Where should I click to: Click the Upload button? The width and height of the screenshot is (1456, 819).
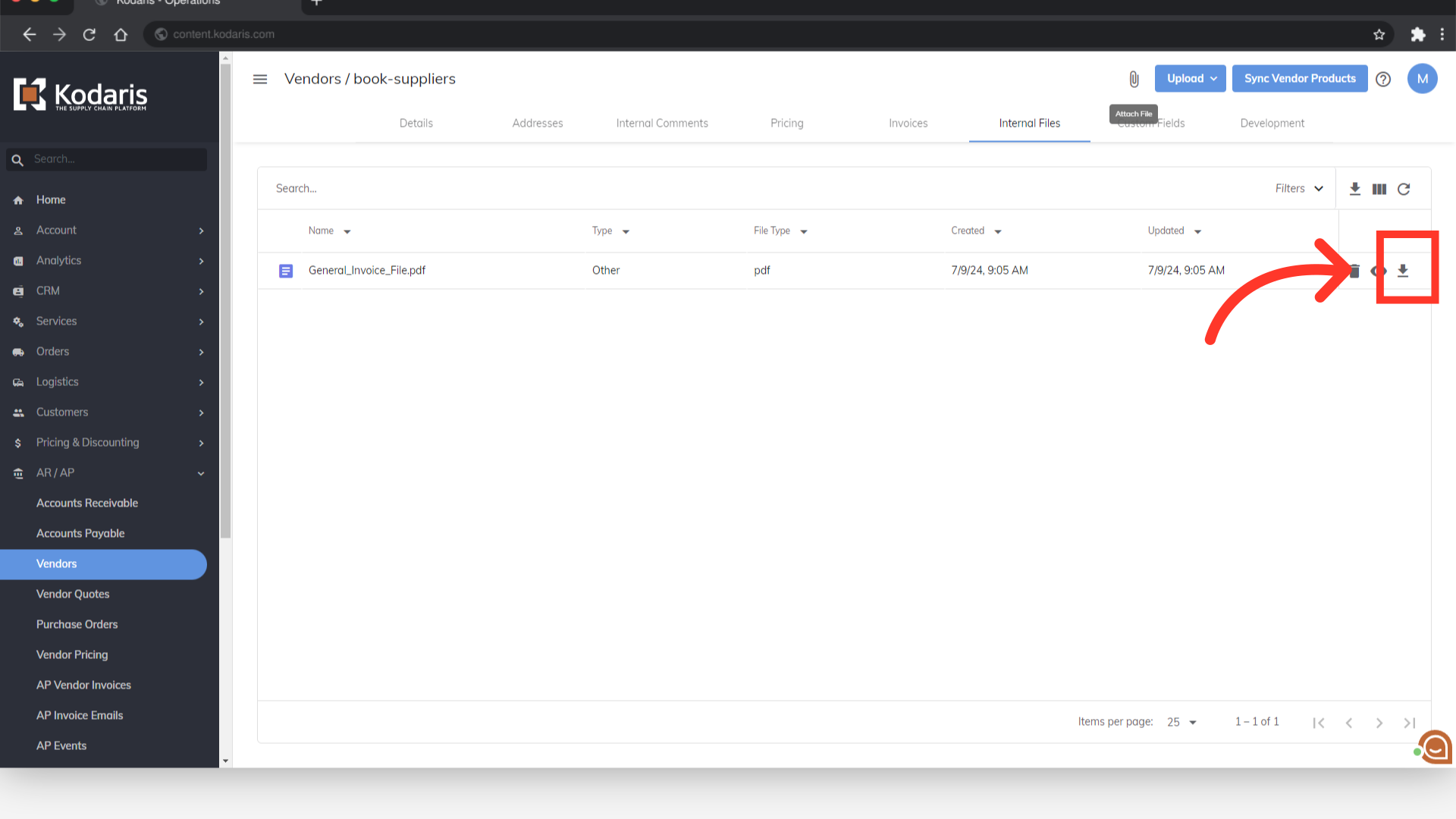[x=1190, y=79]
